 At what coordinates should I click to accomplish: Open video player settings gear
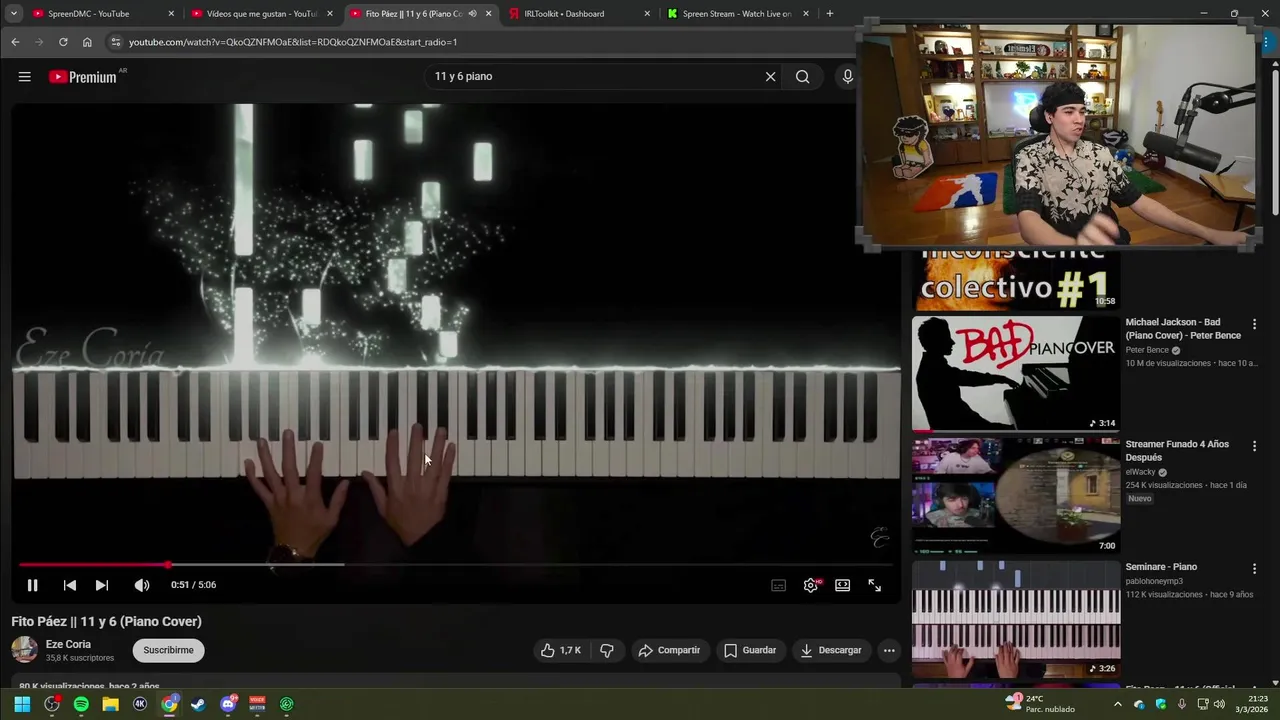click(811, 585)
